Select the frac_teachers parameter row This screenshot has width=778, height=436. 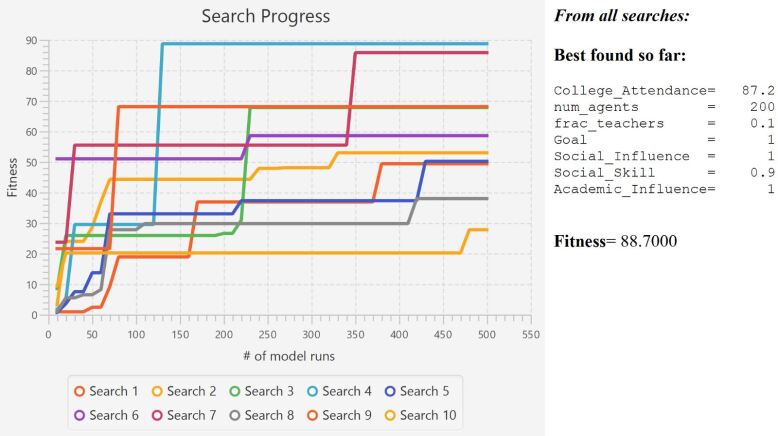tap(664, 123)
